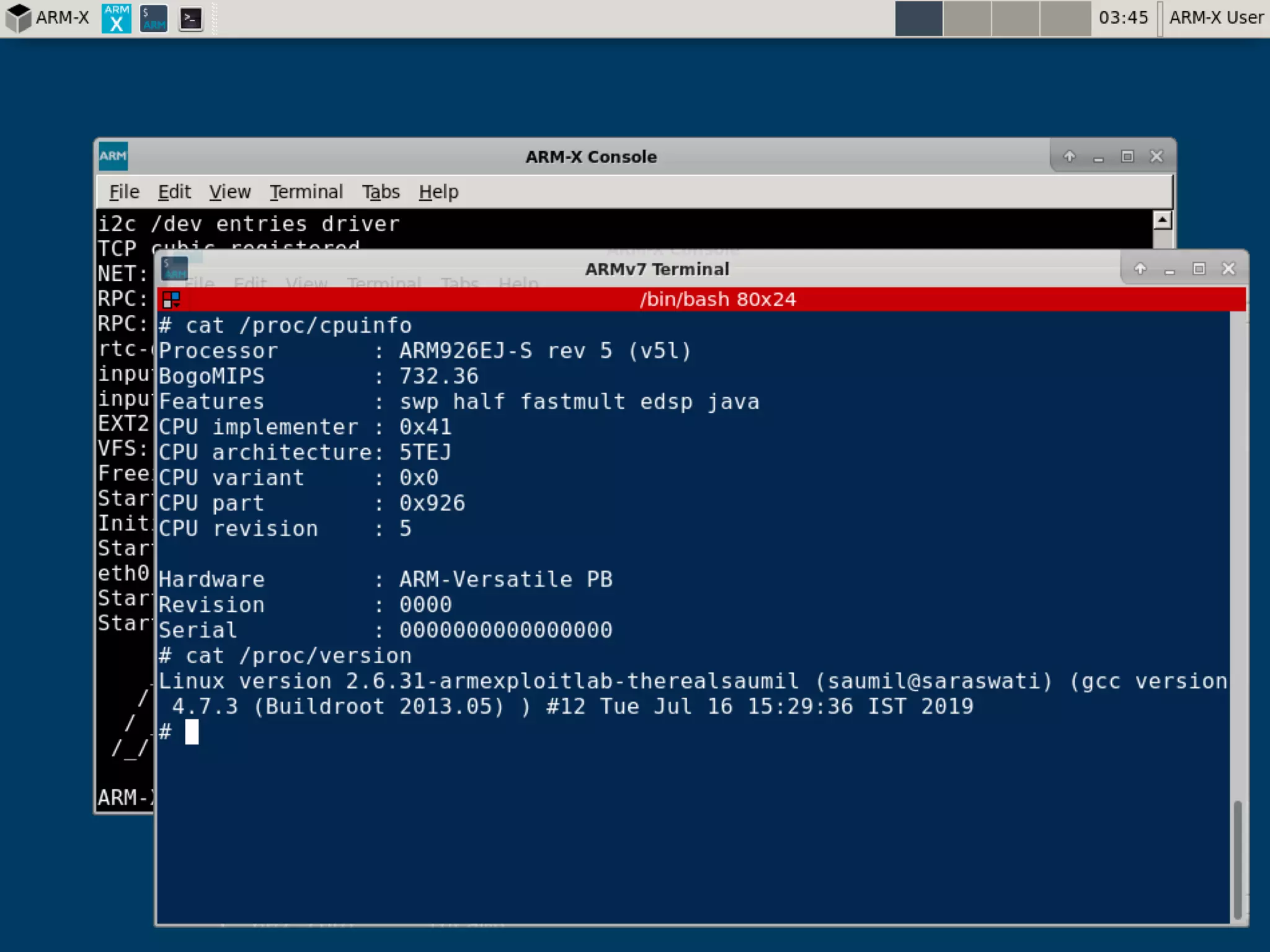The width and height of the screenshot is (1270, 952).
Task: Open the View menu in ARM-X Console
Action: pos(229,192)
